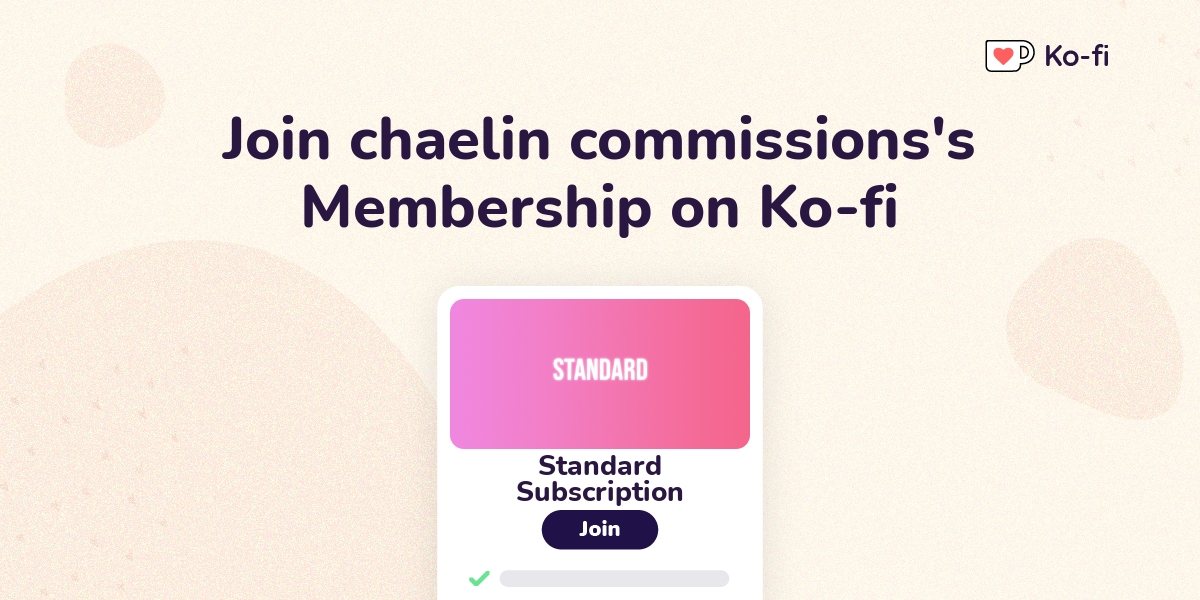Click the Ko-fi brand name text
Screen dimensions: 1200x600
coord(1077,57)
